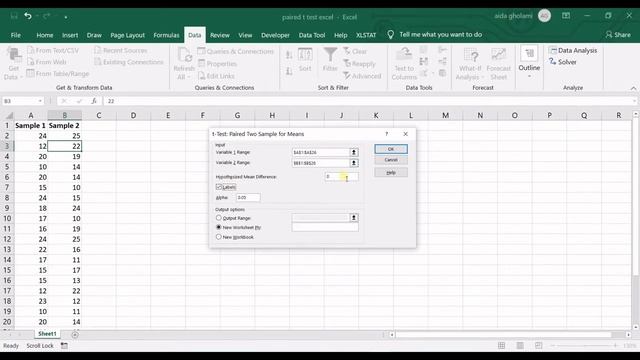Image resolution: width=640 pixels, height=360 pixels.
Task: Click Recent Sources
Action: point(121,50)
